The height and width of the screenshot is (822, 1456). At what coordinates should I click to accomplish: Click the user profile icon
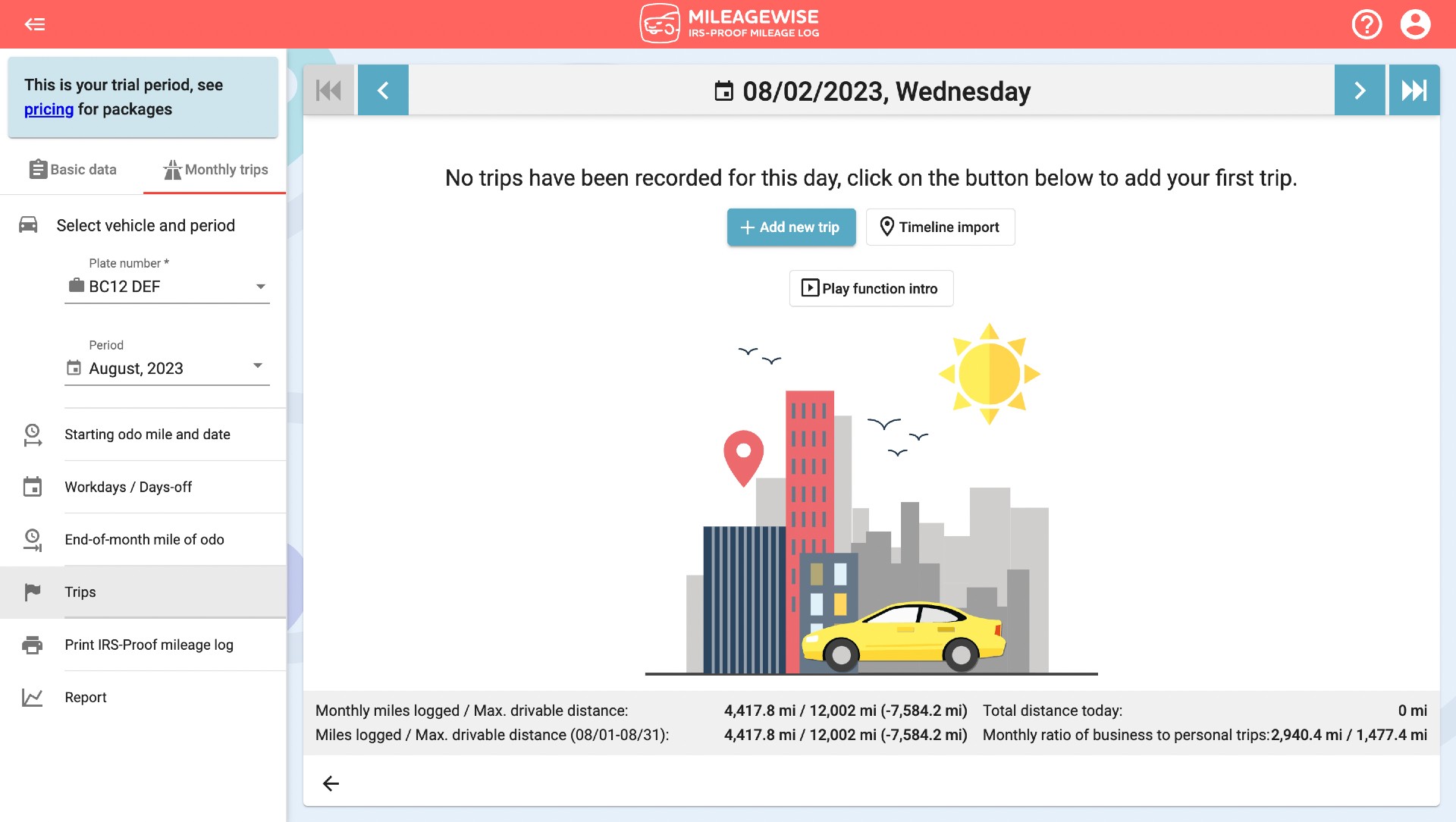click(1419, 24)
